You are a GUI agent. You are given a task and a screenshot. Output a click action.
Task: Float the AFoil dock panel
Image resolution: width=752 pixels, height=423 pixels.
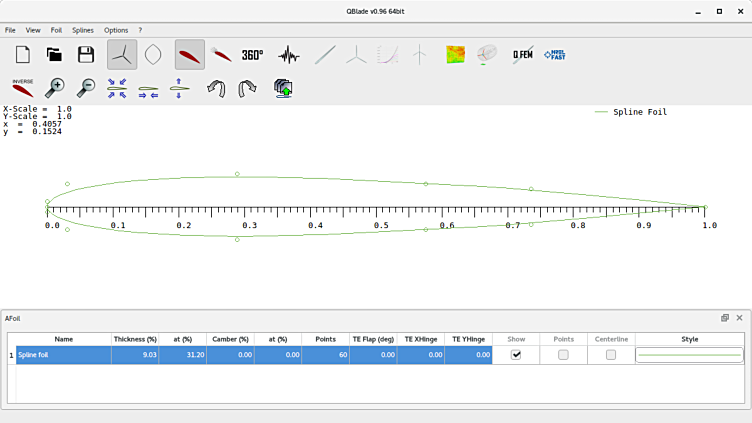(725, 318)
